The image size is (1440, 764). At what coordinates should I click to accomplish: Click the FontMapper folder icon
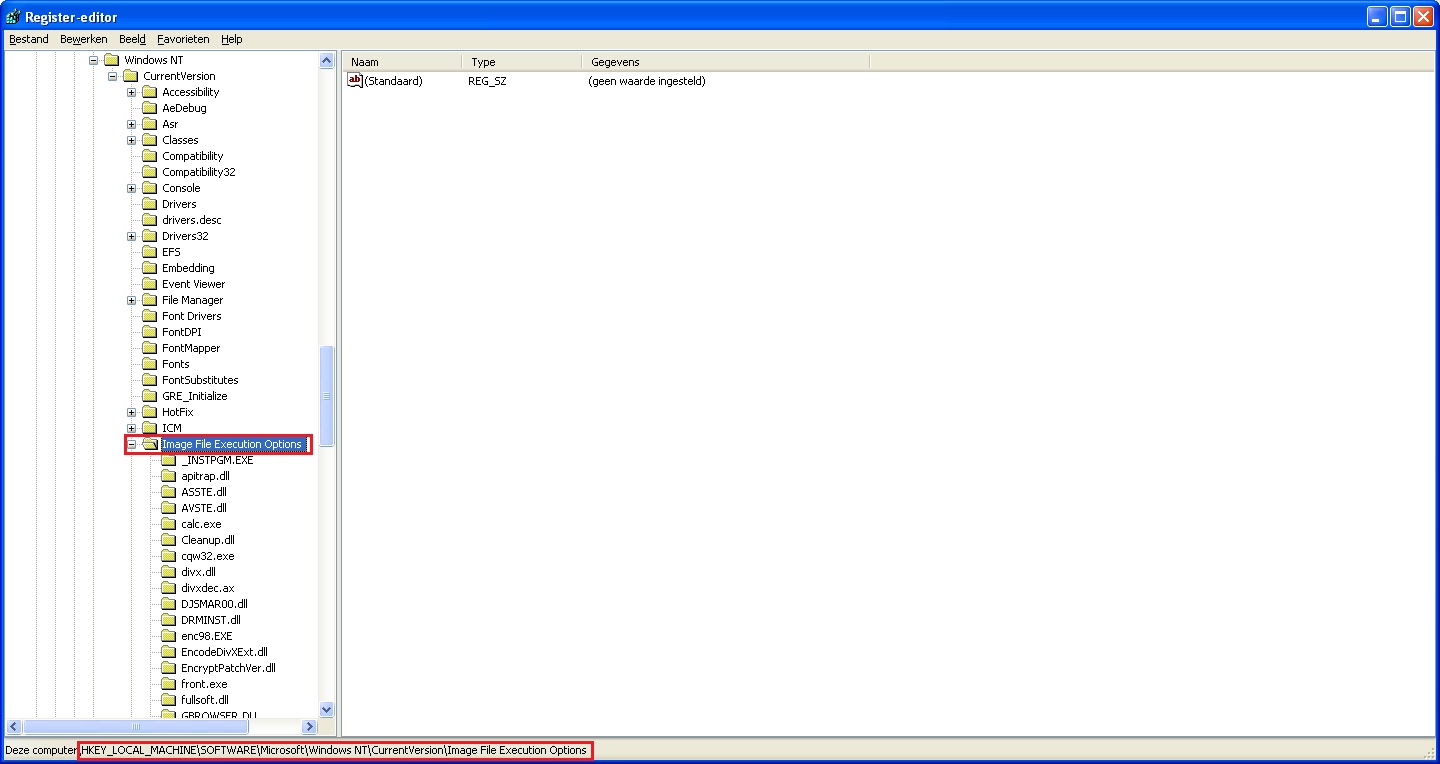[150, 348]
